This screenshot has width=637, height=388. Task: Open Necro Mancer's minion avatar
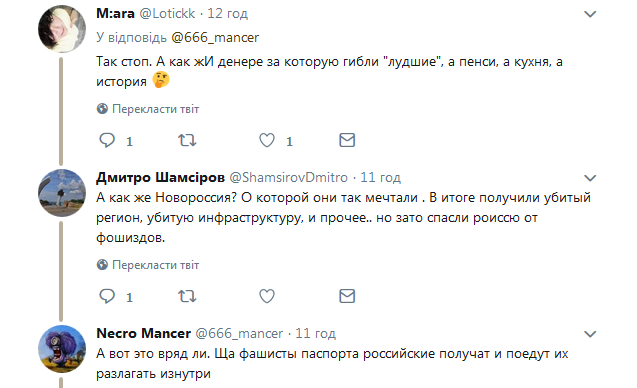[x=62, y=349]
